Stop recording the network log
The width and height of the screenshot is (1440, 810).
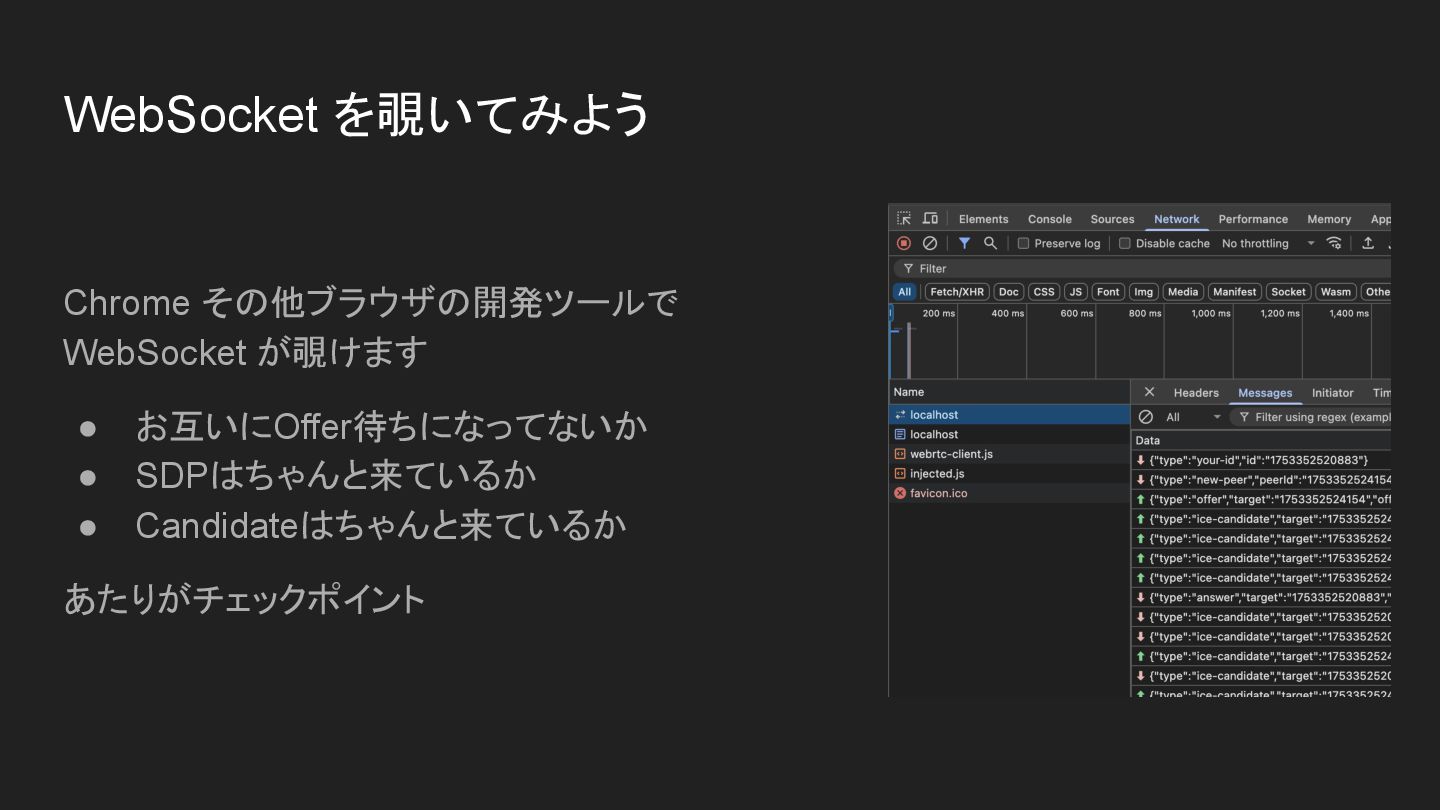(x=904, y=243)
